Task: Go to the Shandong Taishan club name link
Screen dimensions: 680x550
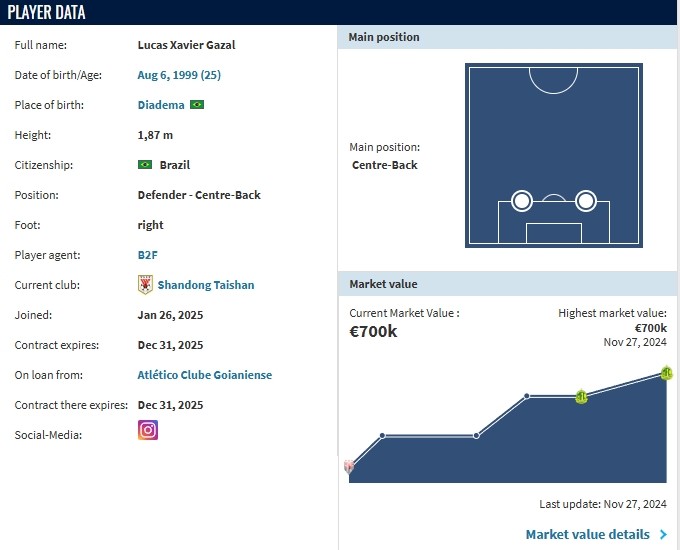Action: click(x=206, y=285)
